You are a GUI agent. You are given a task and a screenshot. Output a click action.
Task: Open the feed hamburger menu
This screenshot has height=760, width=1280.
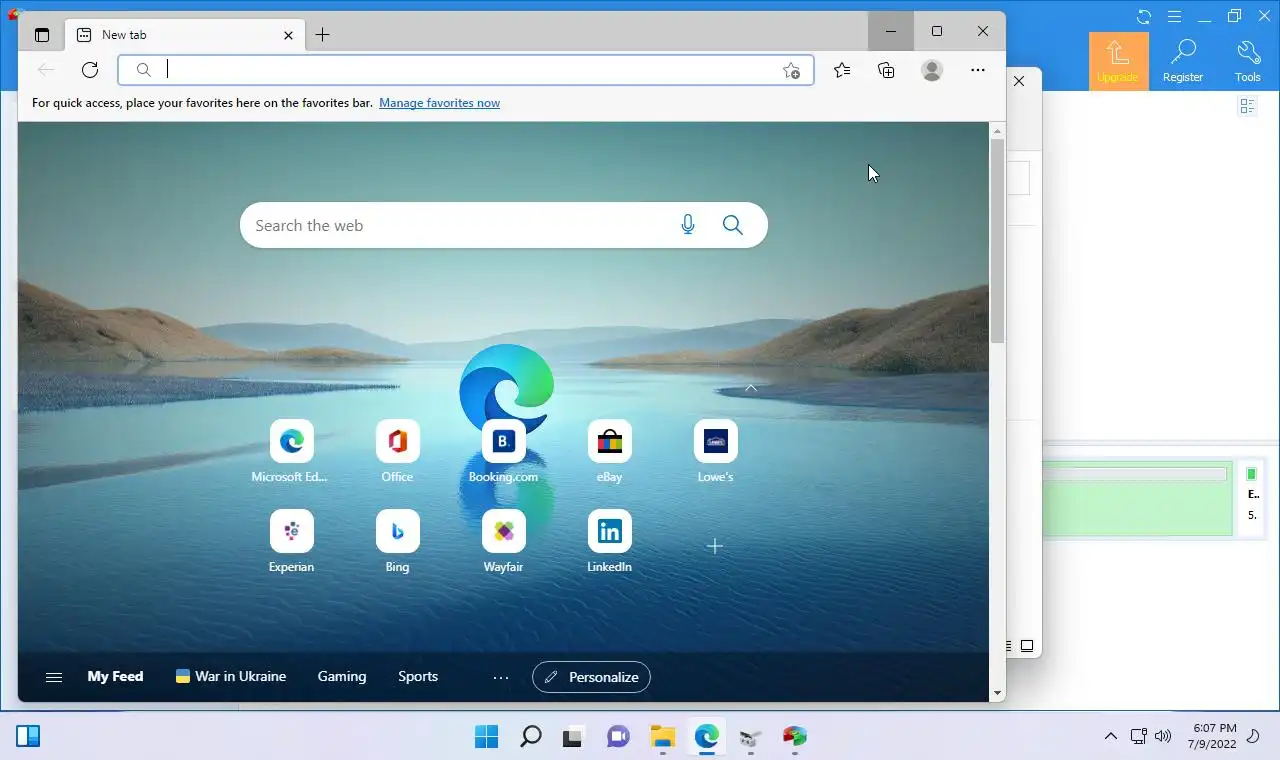[x=54, y=677]
